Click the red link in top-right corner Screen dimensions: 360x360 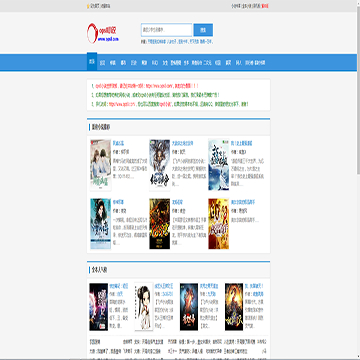click(265, 6)
